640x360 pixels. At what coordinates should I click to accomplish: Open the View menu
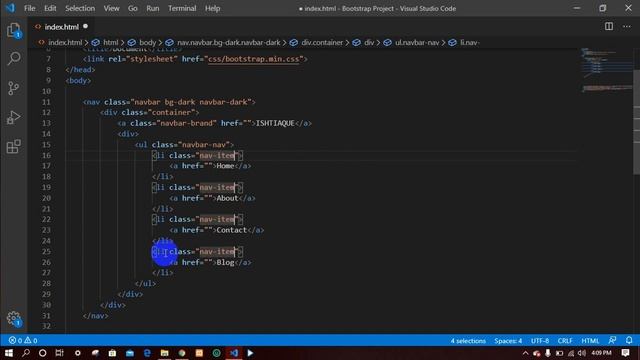pyautogui.click(x=111, y=8)
